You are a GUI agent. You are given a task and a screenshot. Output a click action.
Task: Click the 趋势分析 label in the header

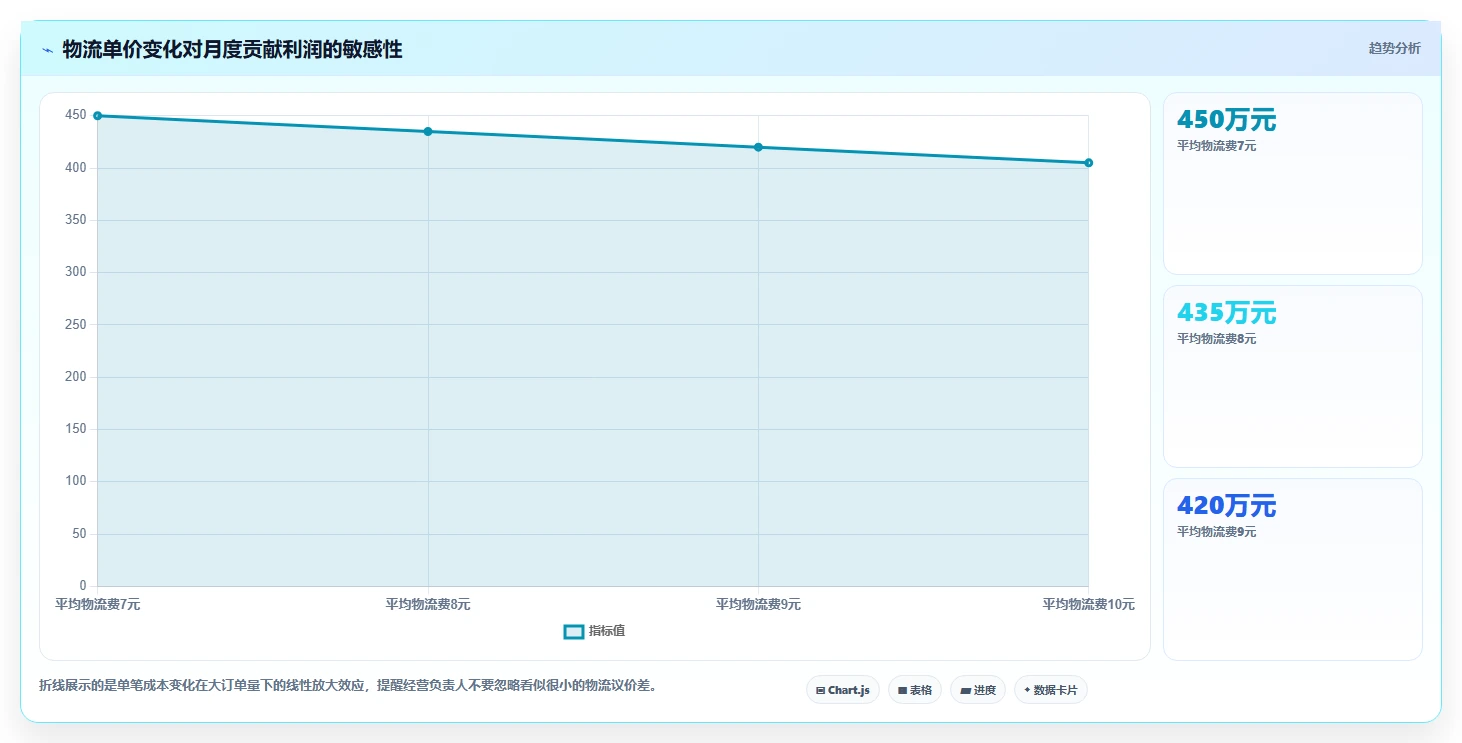point(1394,48)
